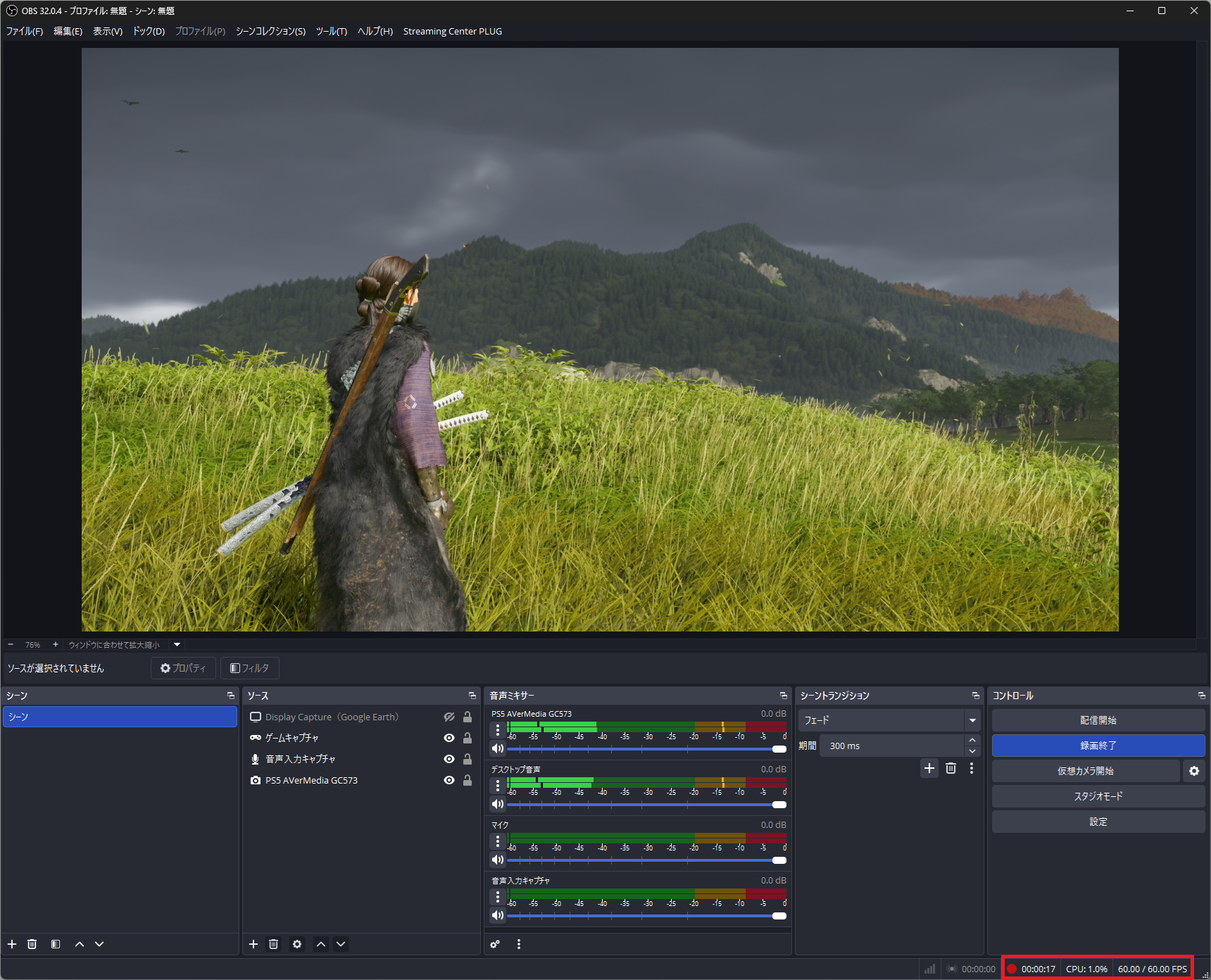1211x980 pixels.
Task: Open the Streaming Center PLUG menu
Action: 452,31
